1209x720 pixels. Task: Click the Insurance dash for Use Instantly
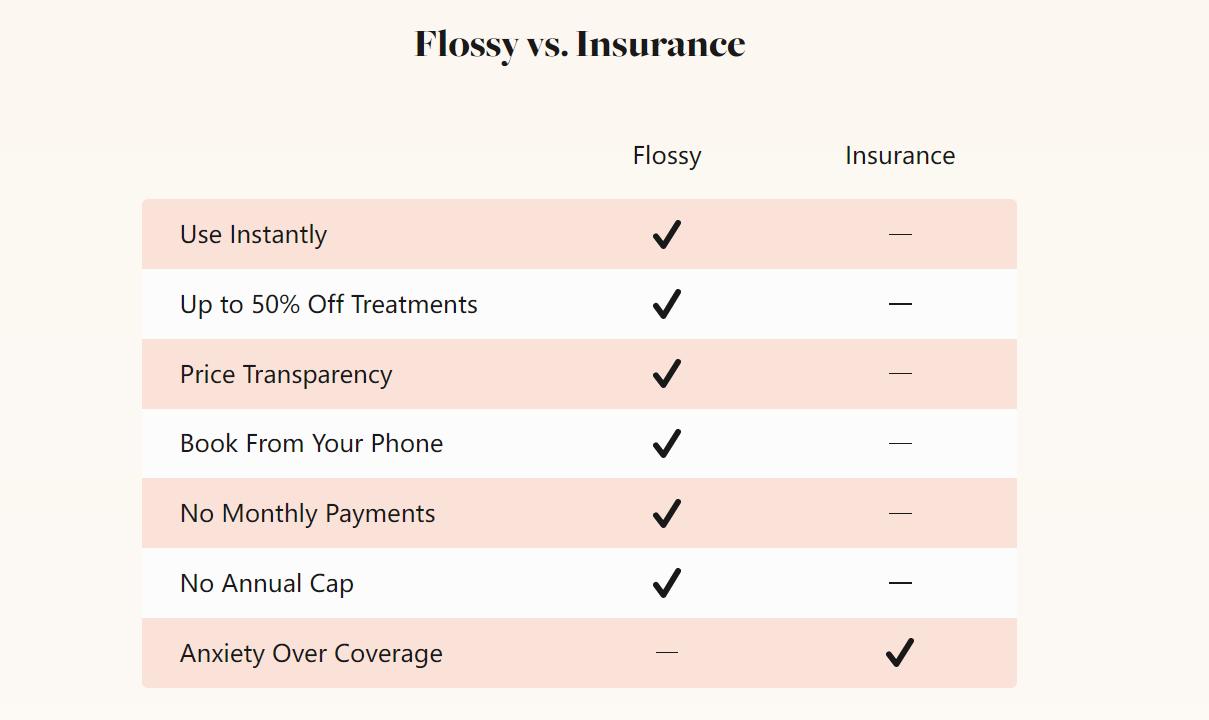pos(900,234)
